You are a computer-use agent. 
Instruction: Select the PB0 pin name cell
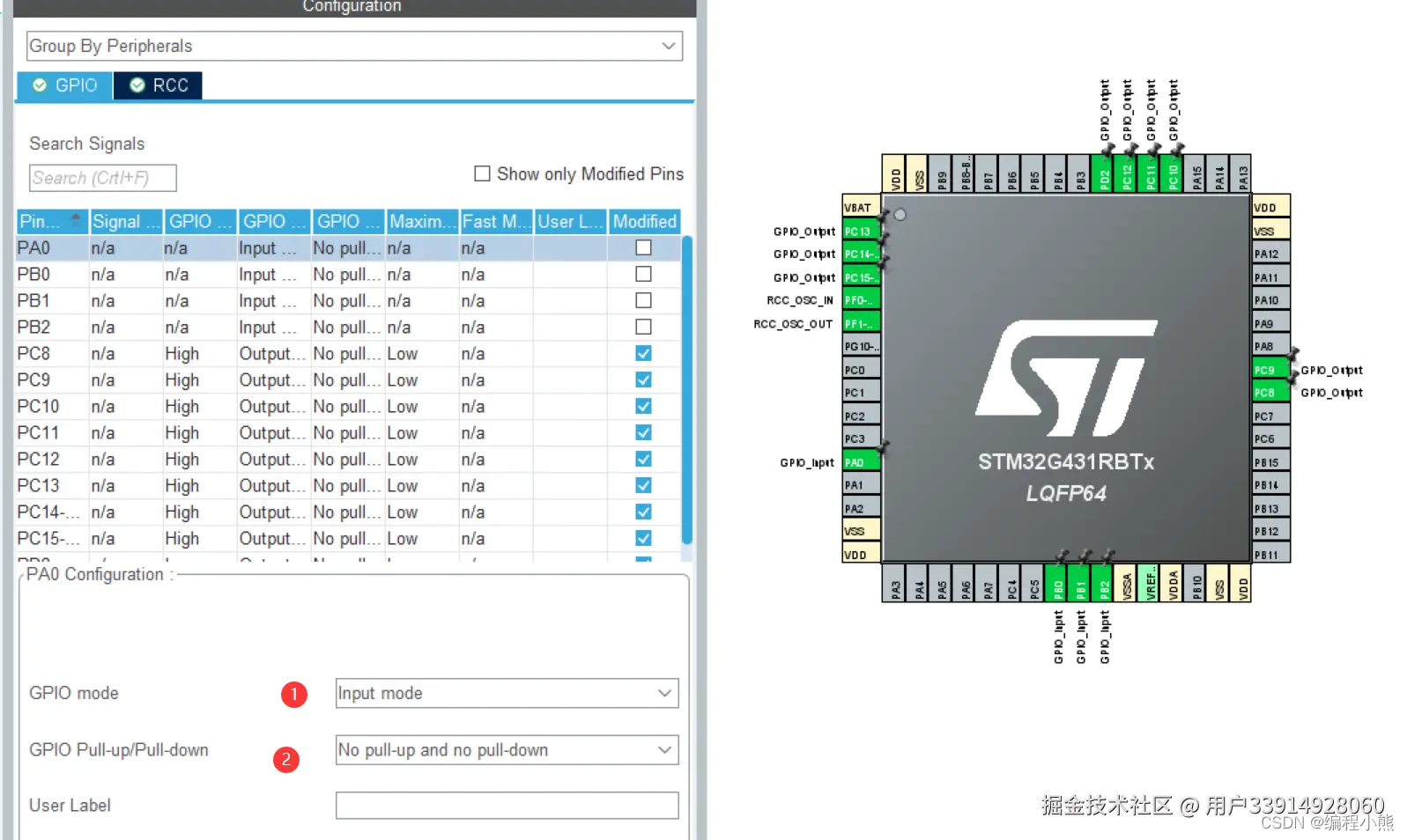[52, 275]
